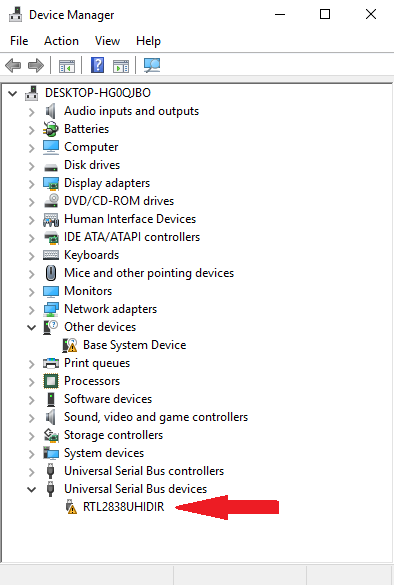Collapse Universal Serial Bus devices

(32, 489)
